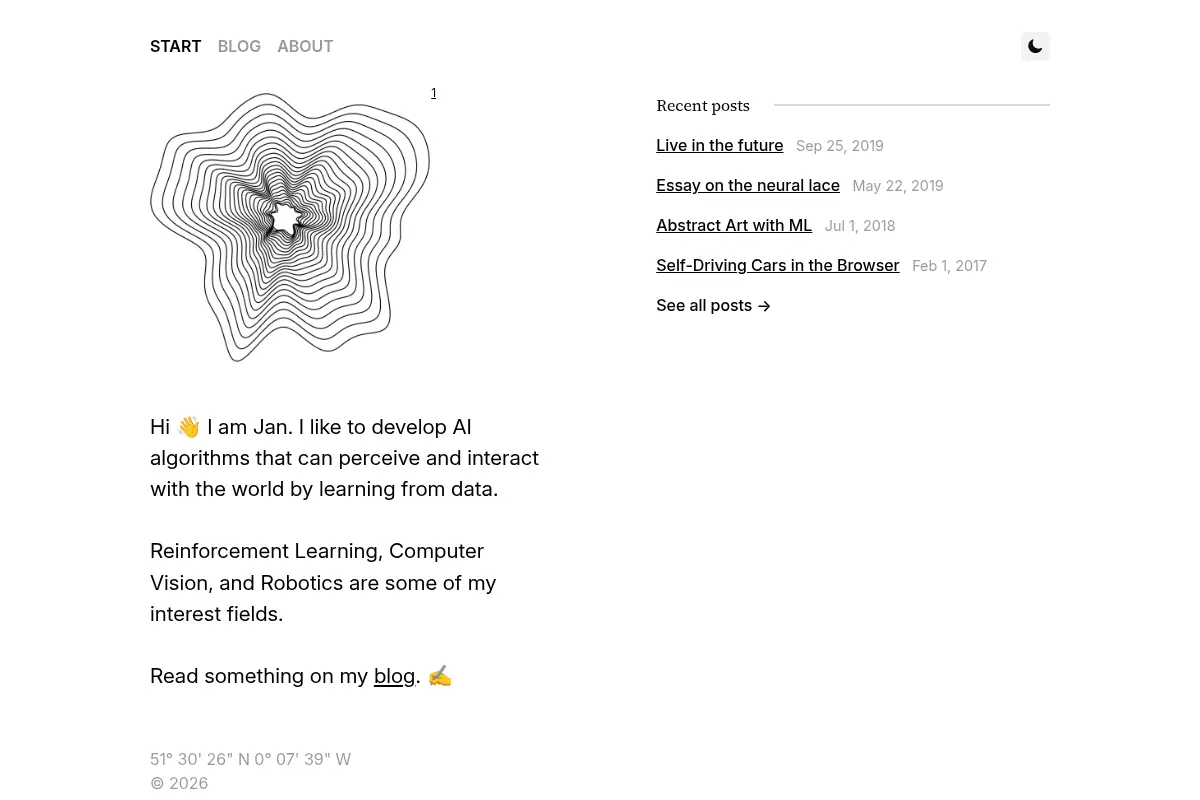1200x800 pixels.
Task: Click the abstract contour line artwork
Action: click(290, 227)
